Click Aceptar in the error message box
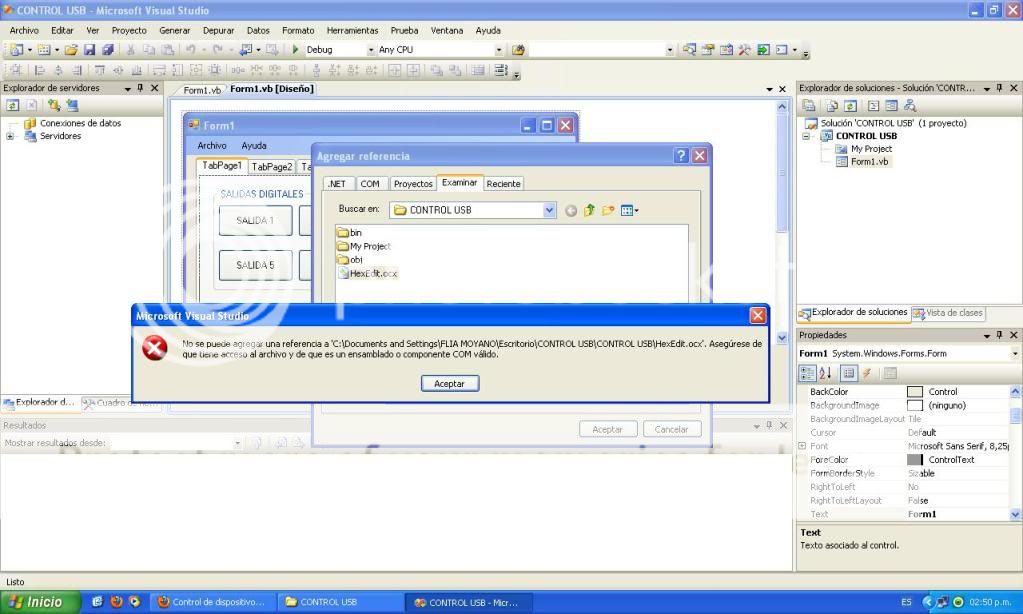The width and height of the screenshot is (1023, 614). pyautogui.click(x=450, y=384)
